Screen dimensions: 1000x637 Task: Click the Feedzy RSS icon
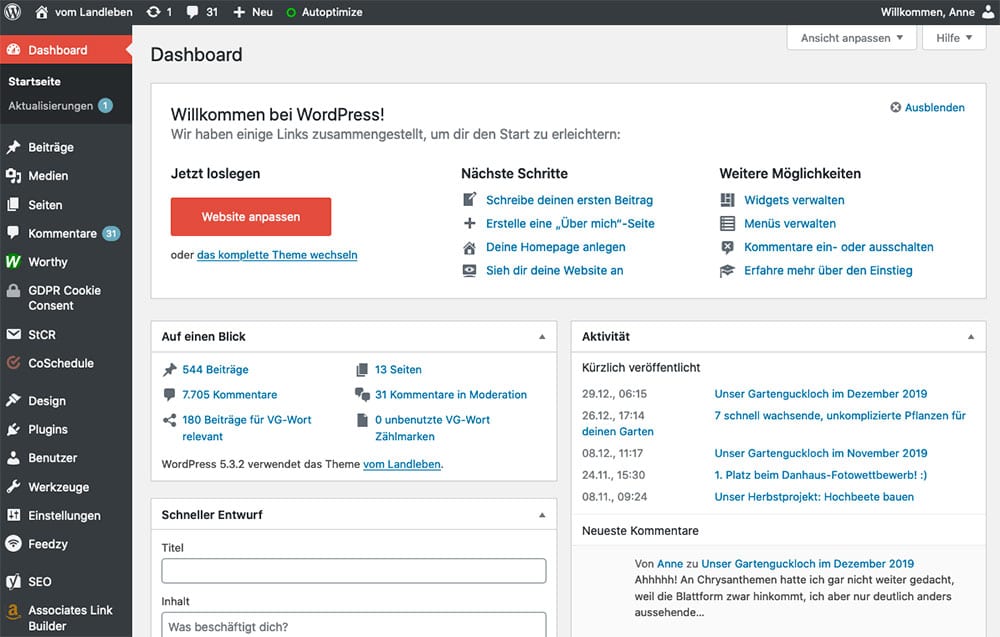[13, 543]
